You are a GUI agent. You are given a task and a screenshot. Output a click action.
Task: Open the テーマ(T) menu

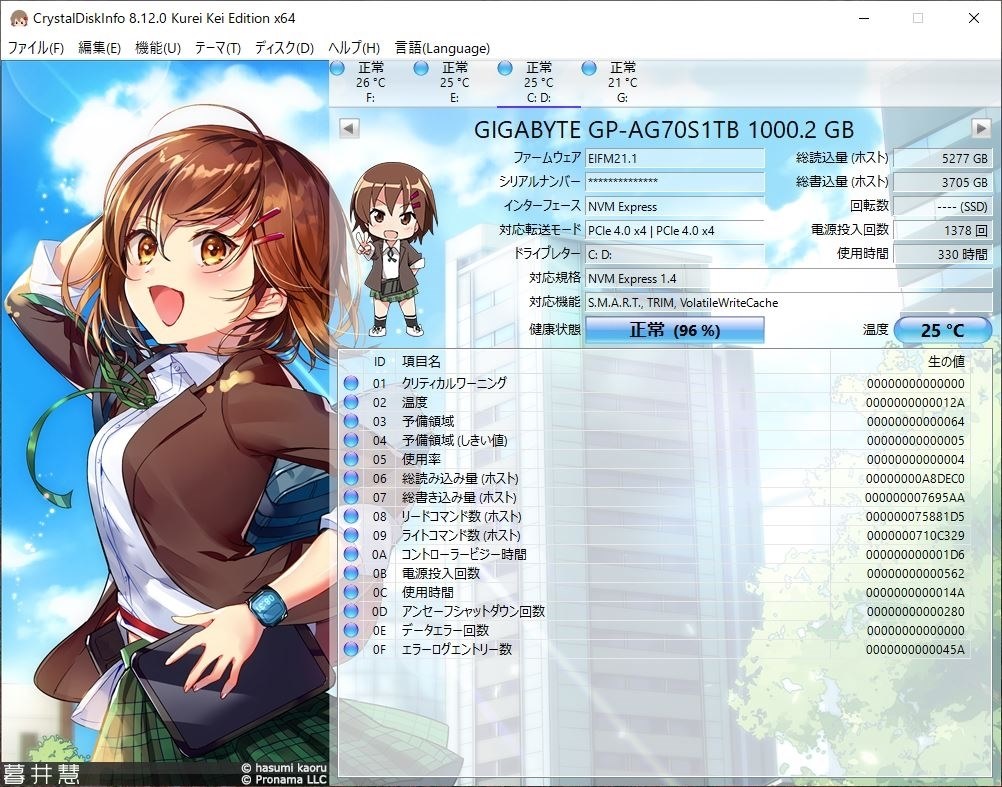(217, 48)
